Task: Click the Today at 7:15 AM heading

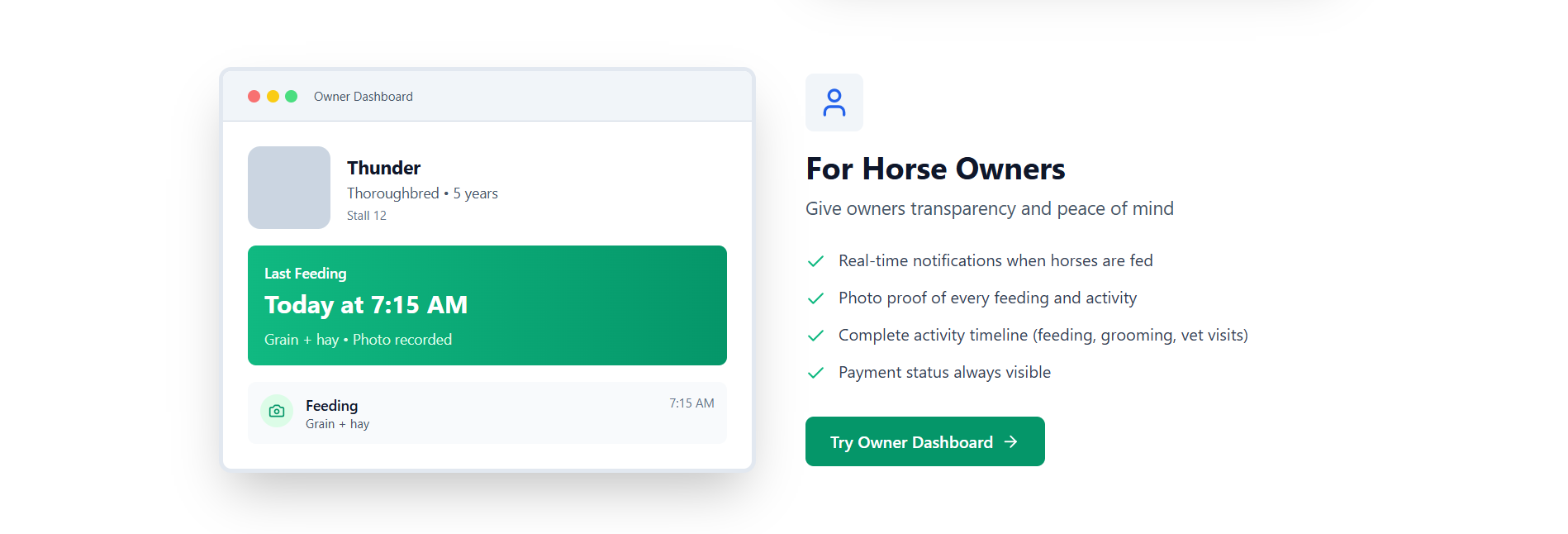Action: coord(365,305)
